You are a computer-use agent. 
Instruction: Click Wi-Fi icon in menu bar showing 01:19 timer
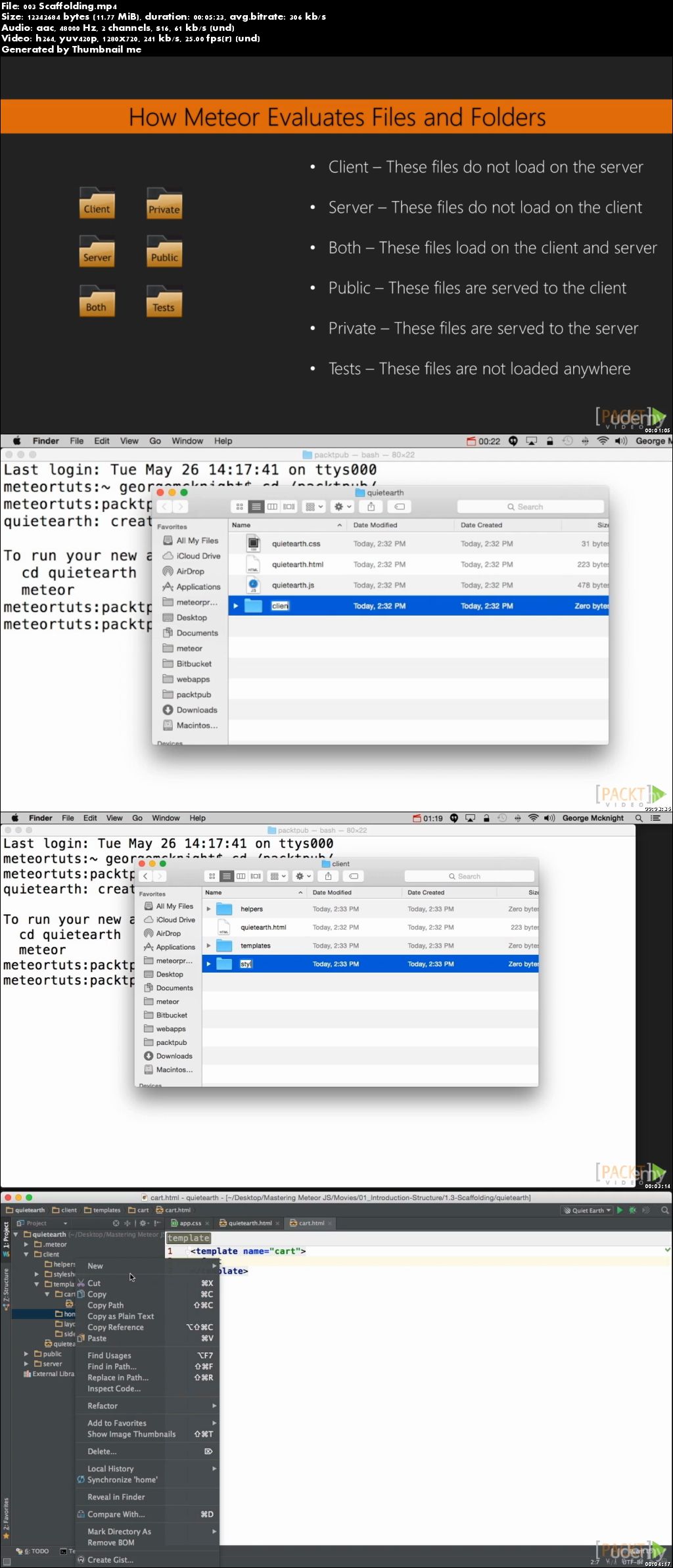534,818
